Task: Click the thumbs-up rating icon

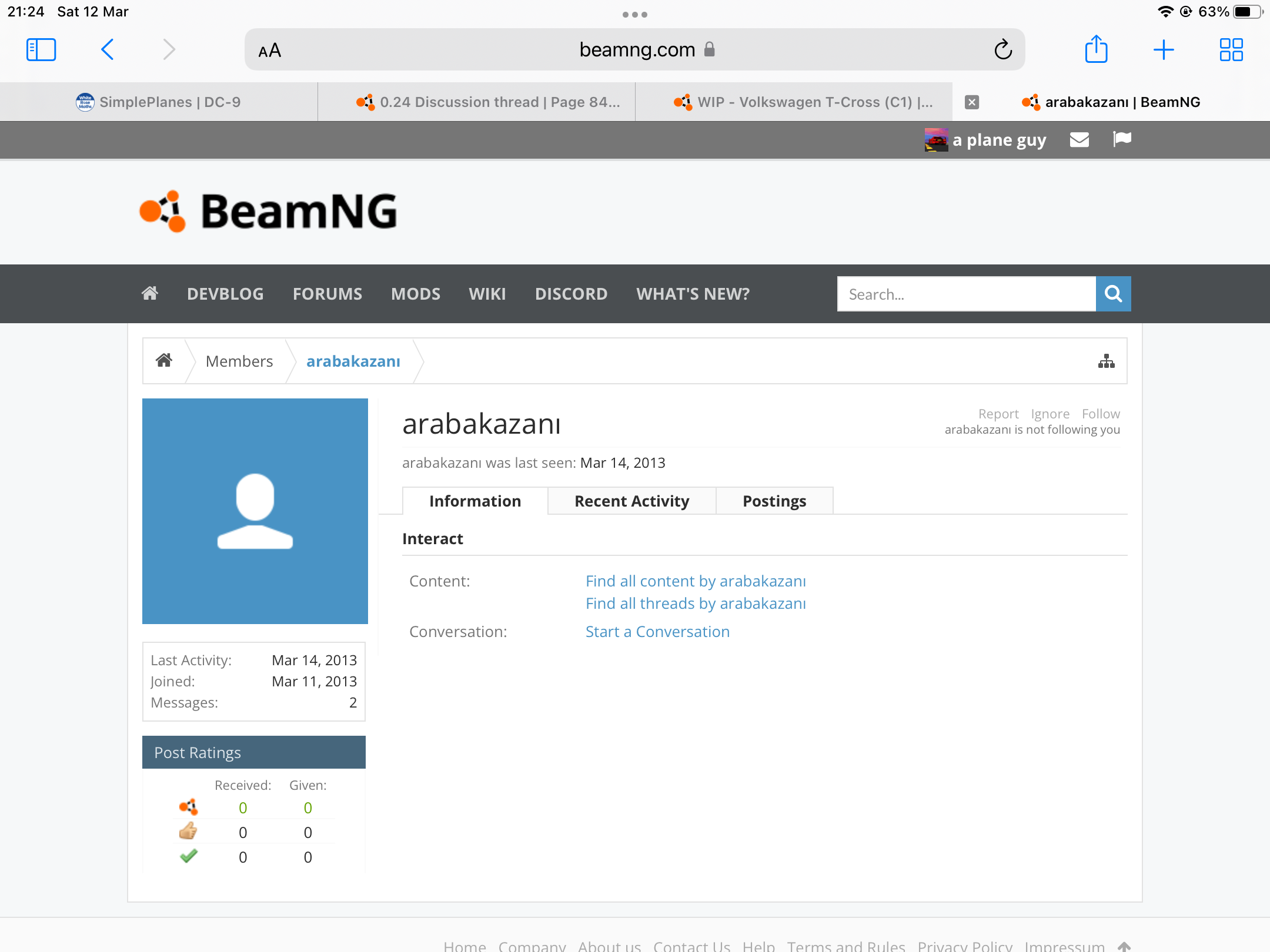Action: pos(188,832)
